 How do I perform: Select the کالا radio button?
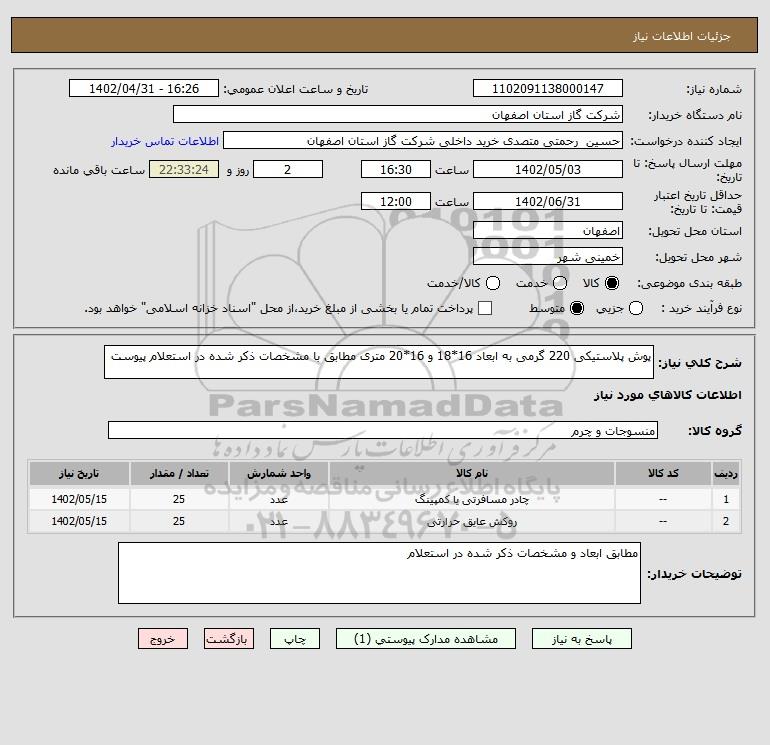coord(612,283)
